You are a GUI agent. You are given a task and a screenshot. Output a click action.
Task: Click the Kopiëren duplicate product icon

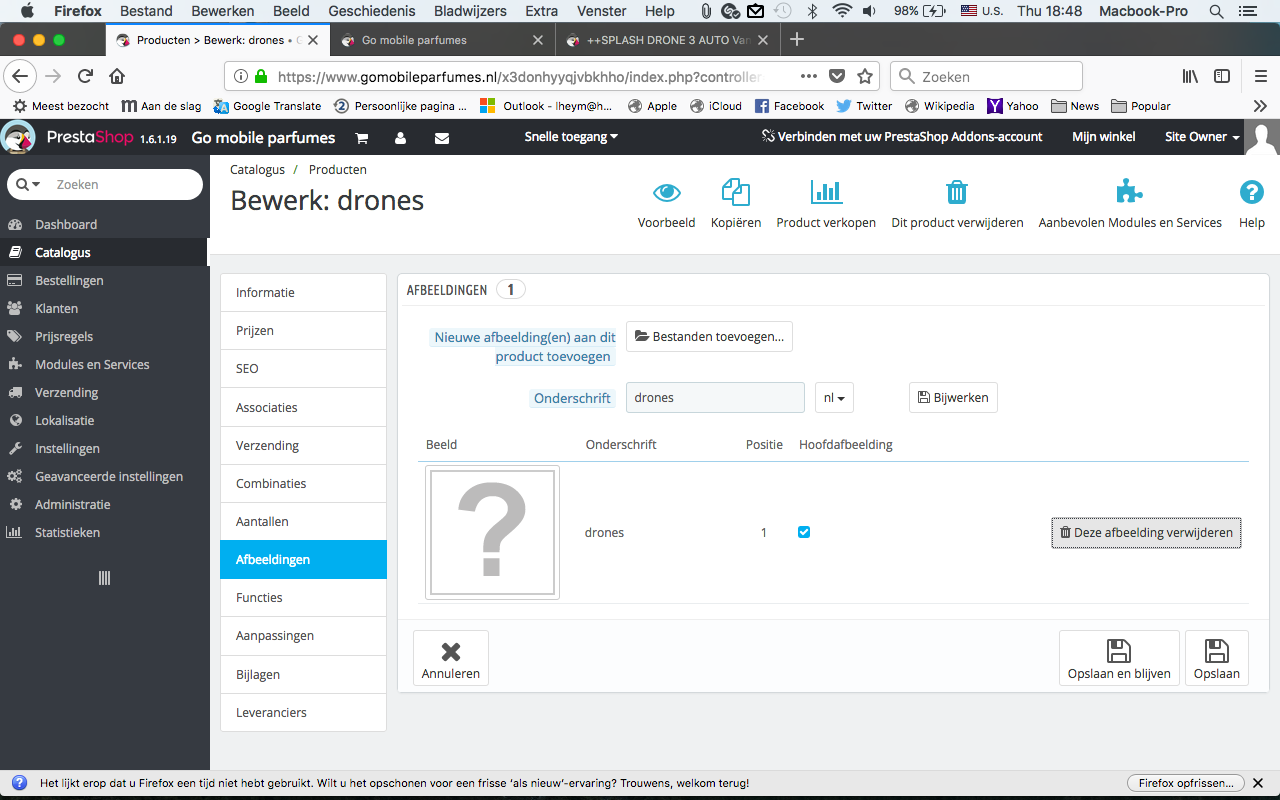point(736,191)
